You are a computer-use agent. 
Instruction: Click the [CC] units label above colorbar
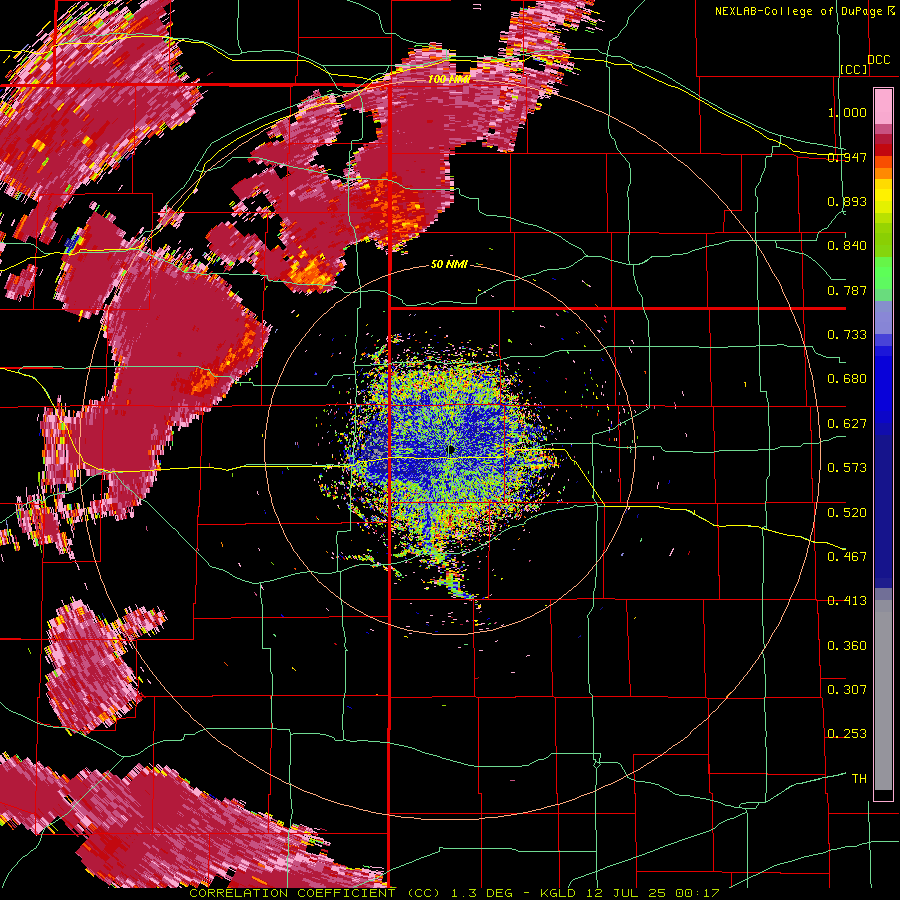tap(854, 69)
